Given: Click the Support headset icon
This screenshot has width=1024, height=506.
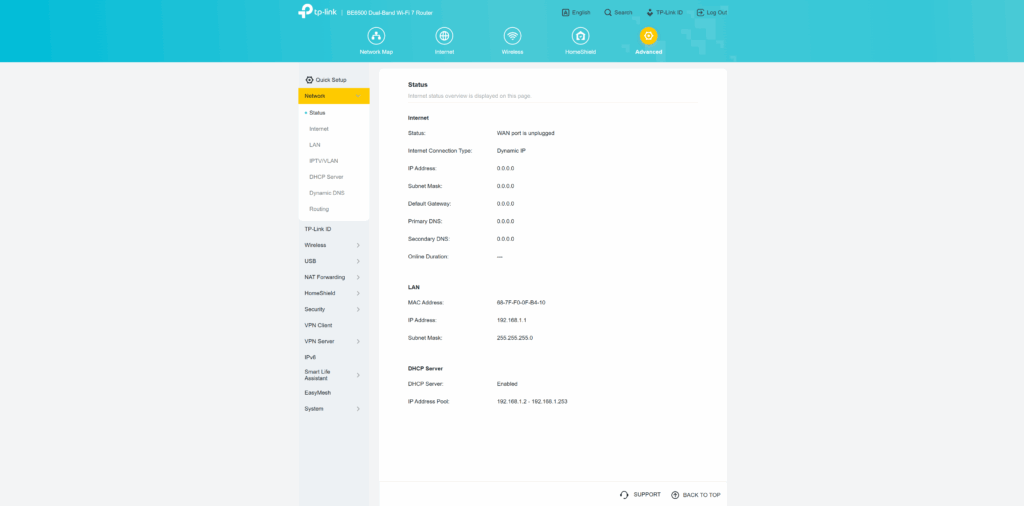Looking at the screenshot, I should pos(624,495).
